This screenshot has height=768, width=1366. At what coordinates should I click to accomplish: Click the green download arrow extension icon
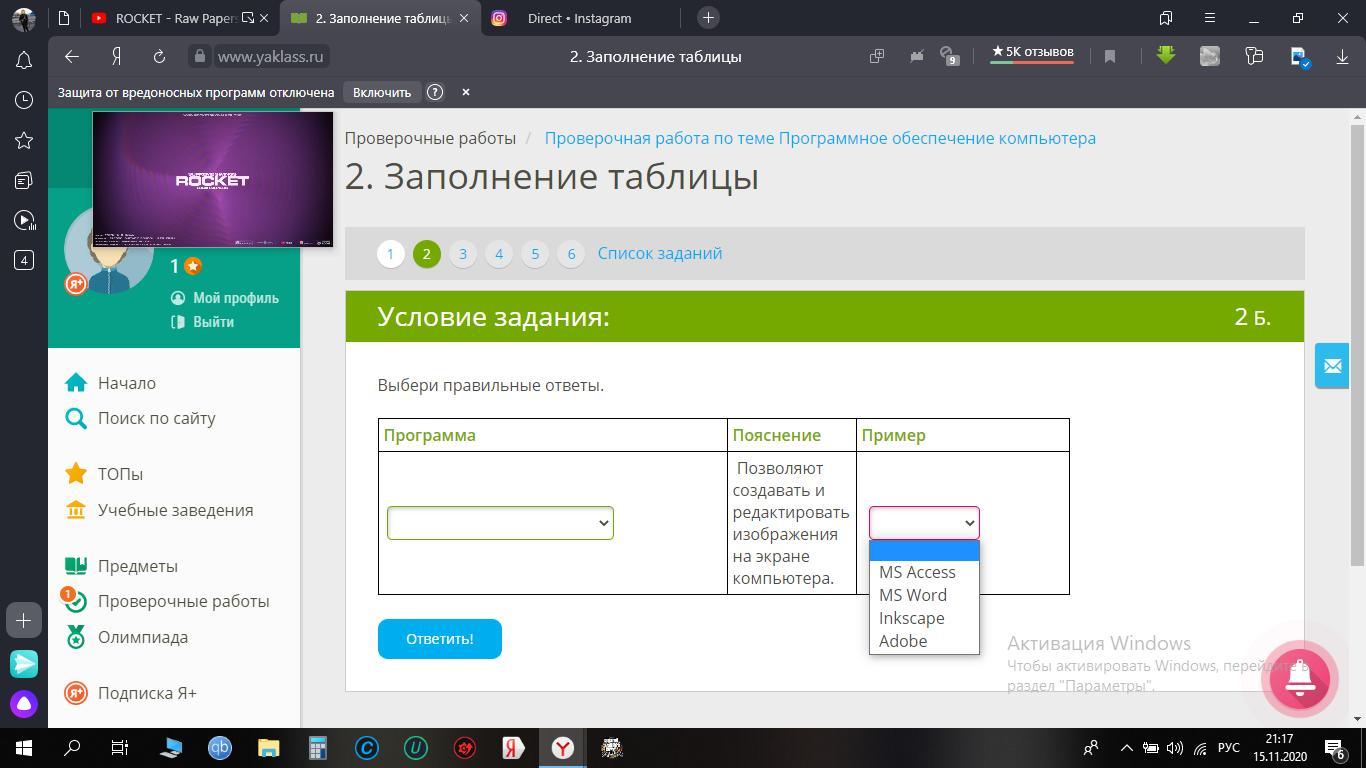tap(1166, 56)
